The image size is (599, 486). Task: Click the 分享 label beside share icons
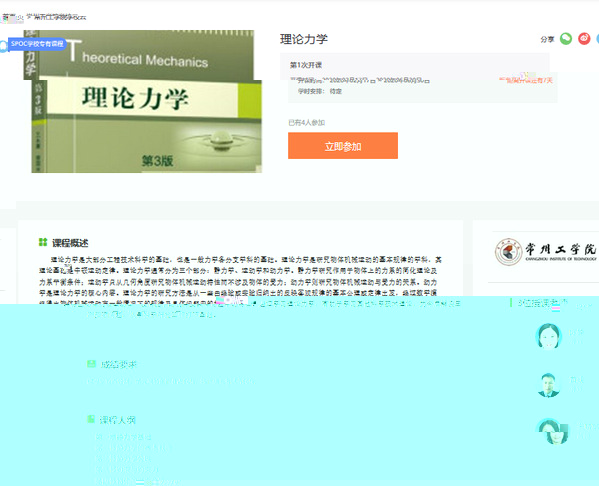point(547,39)
